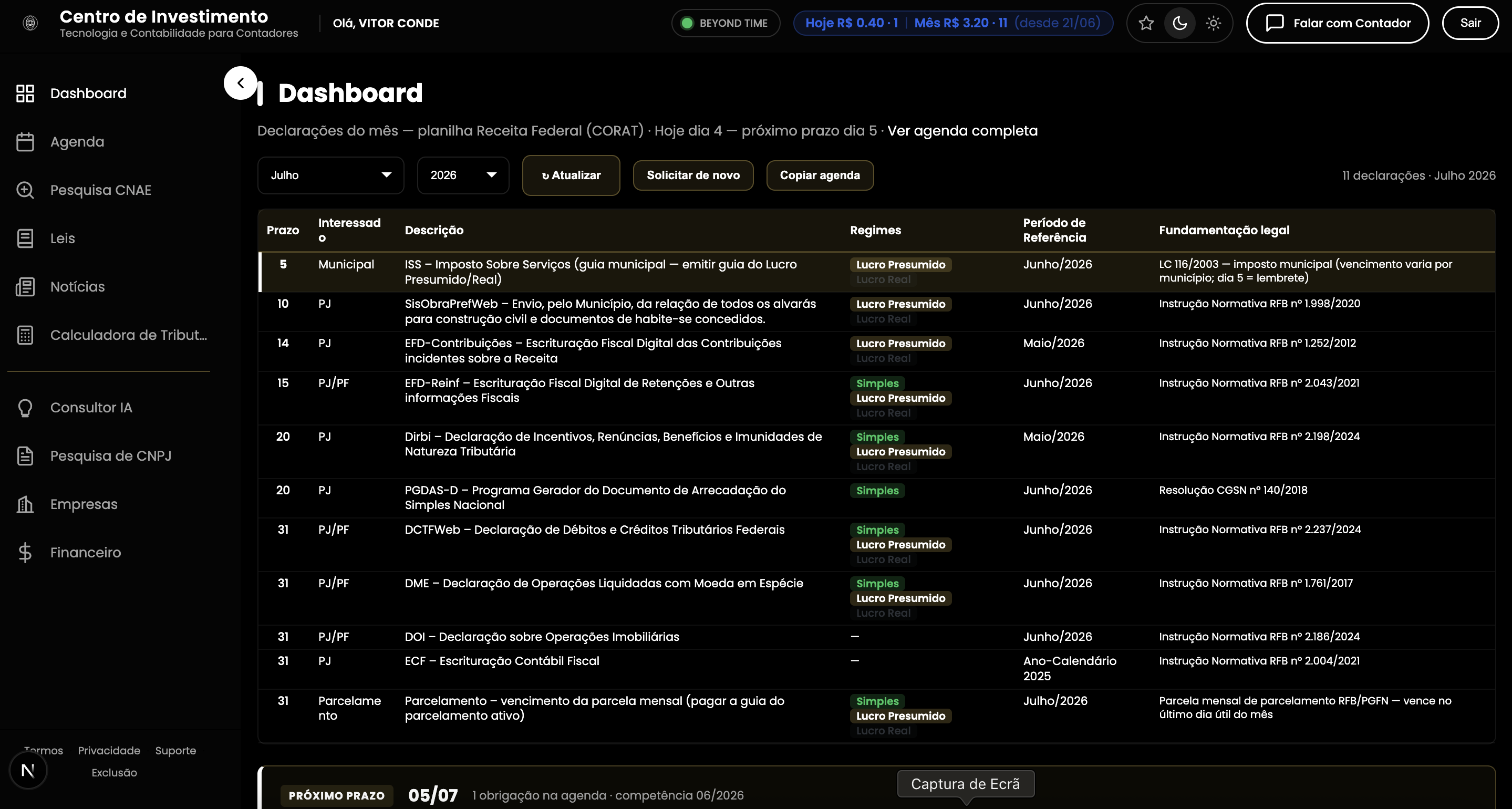Click the Leis document icon
Screen dimensions: 1512x809
[25, 238]
